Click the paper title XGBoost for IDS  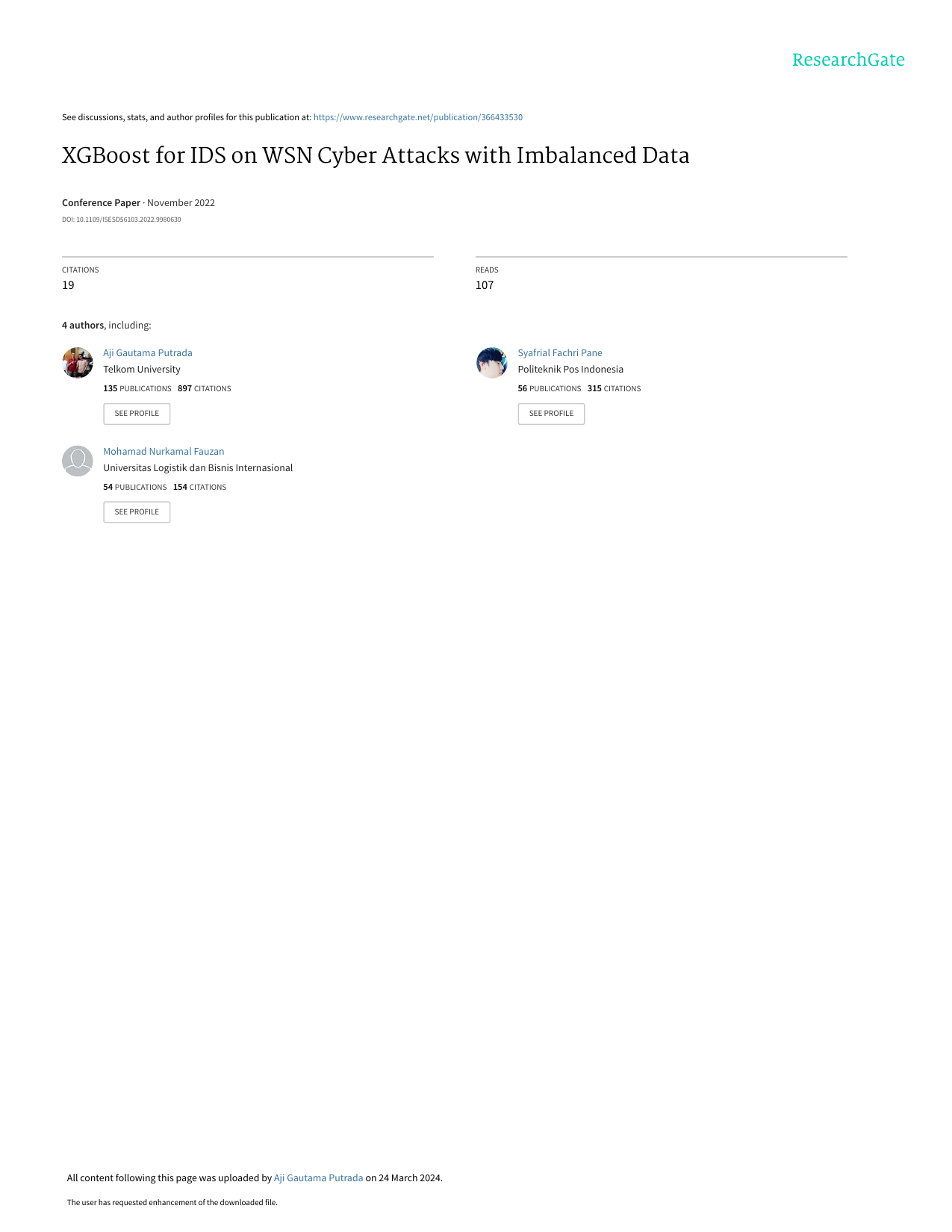[x=376, y=155]
